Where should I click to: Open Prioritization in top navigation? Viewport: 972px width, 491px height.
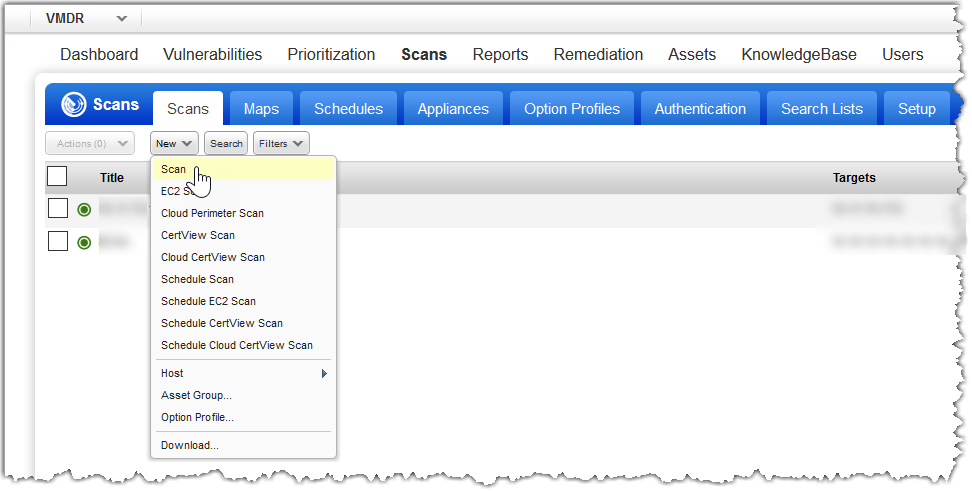[x=331, y=55]
